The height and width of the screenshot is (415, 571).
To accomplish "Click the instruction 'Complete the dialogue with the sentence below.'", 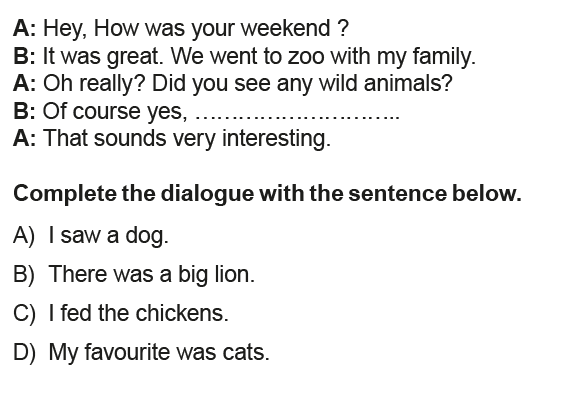I will [267, 194].
